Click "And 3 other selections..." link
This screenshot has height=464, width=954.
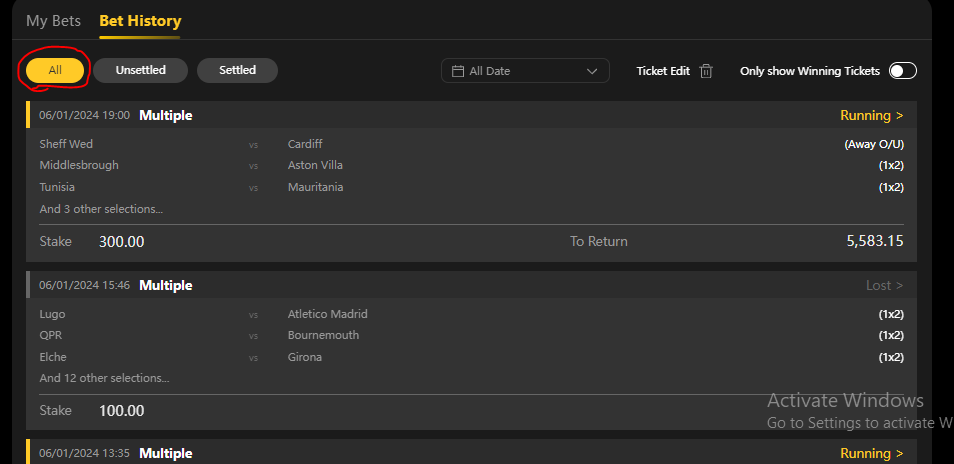(x=101, y=209)
